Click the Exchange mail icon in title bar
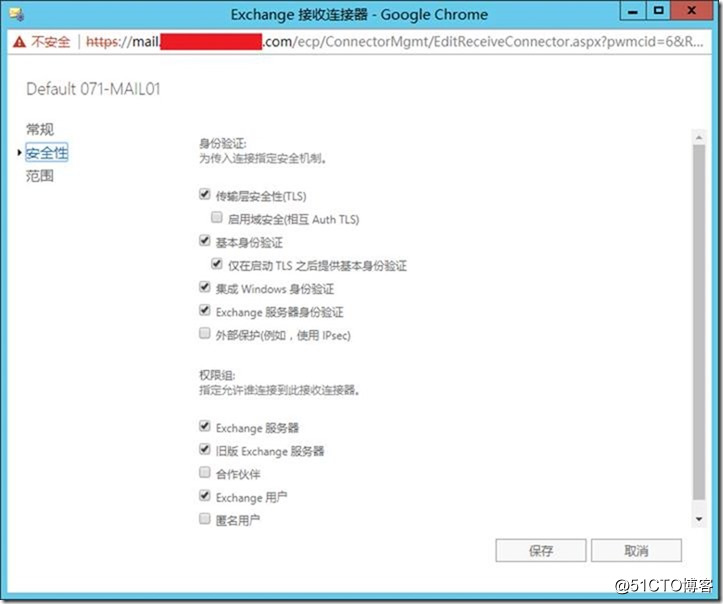 click(x=17, y=14)
